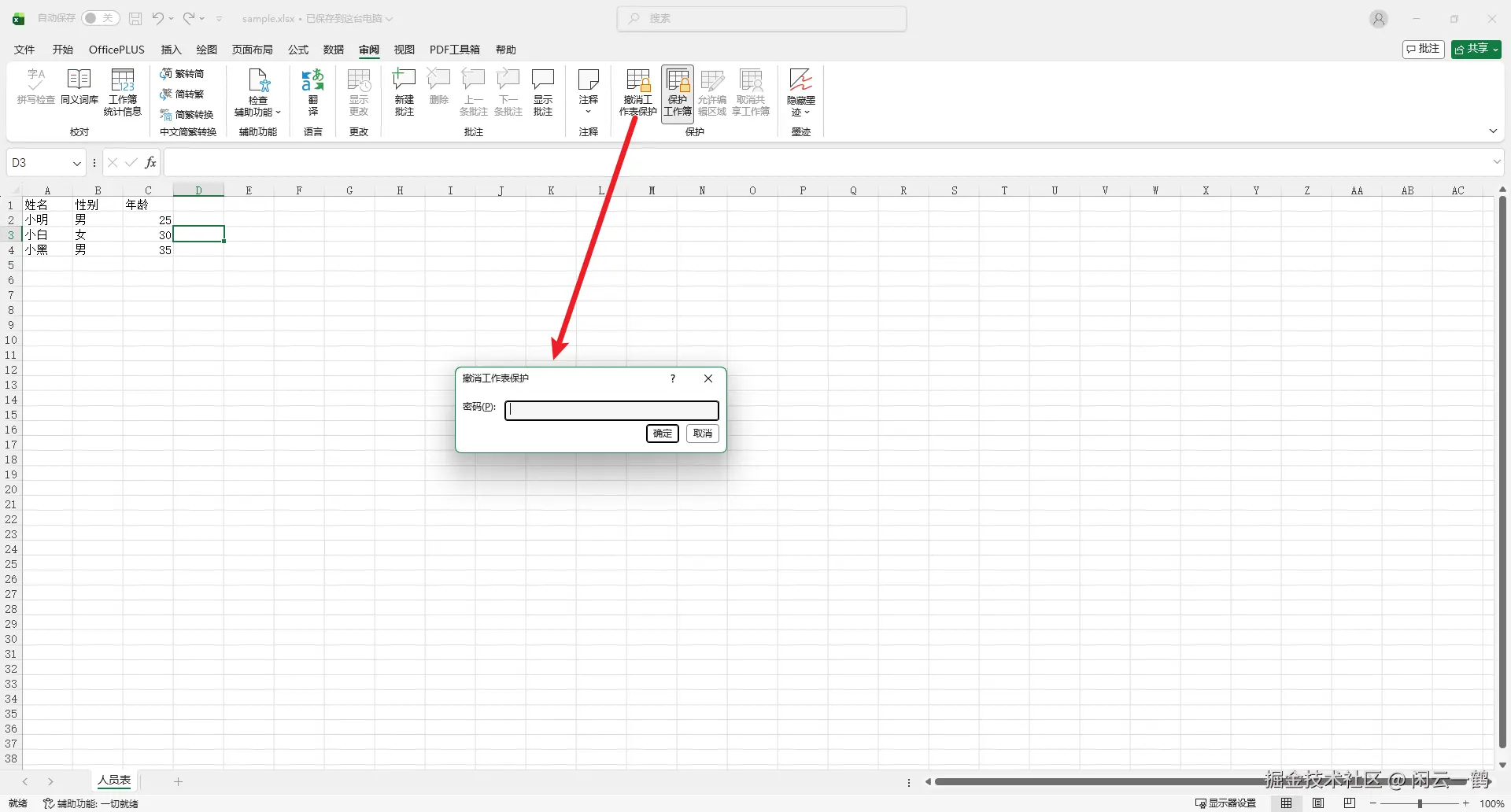Image resolution: width=1511 pixels, height=812 pixels.
Task: Open Hide Ink (隐藏墨迹) dropdown
Action: click(x=801, y=92)
